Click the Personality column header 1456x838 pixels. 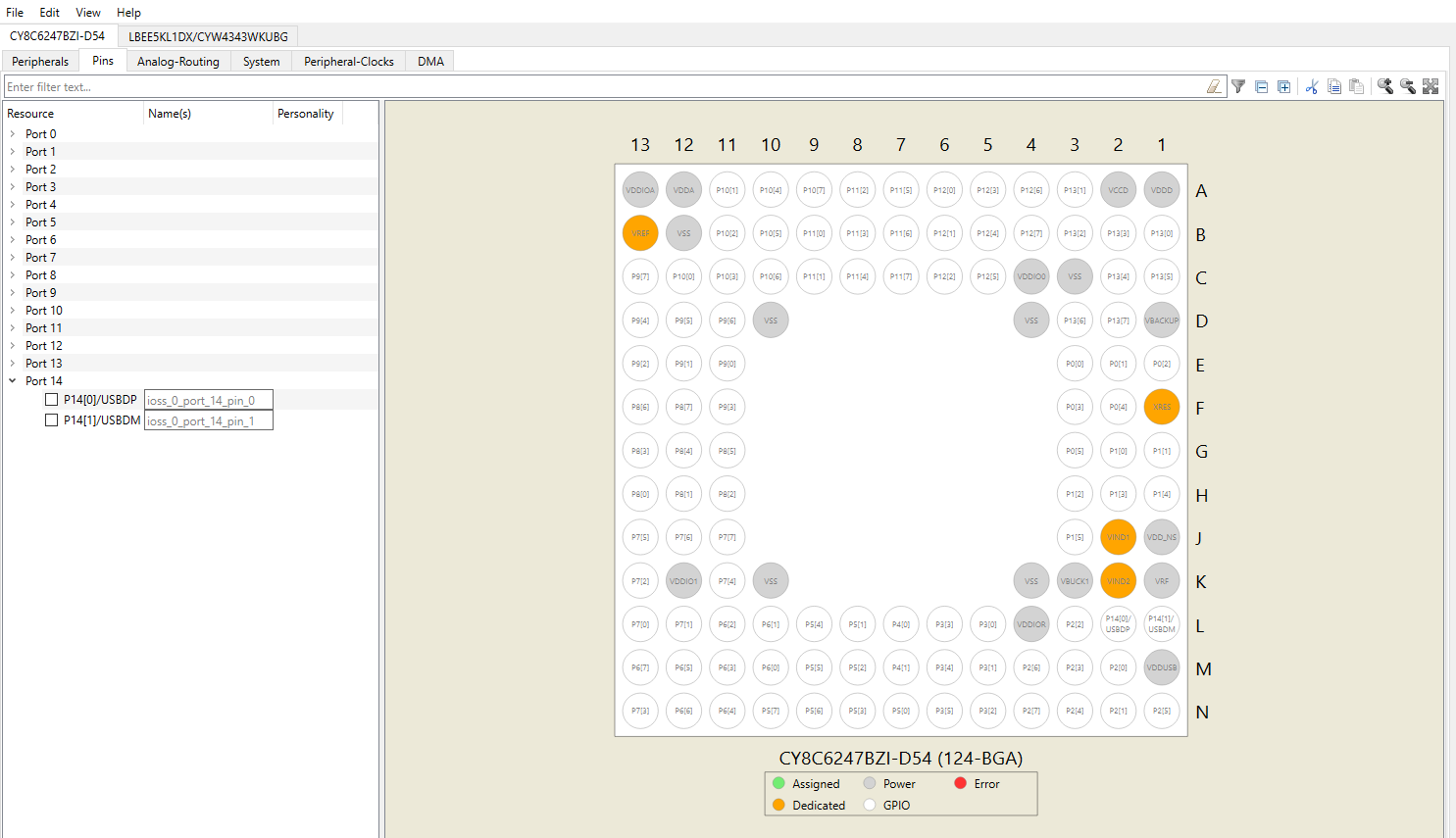click(x=307, y=114)
